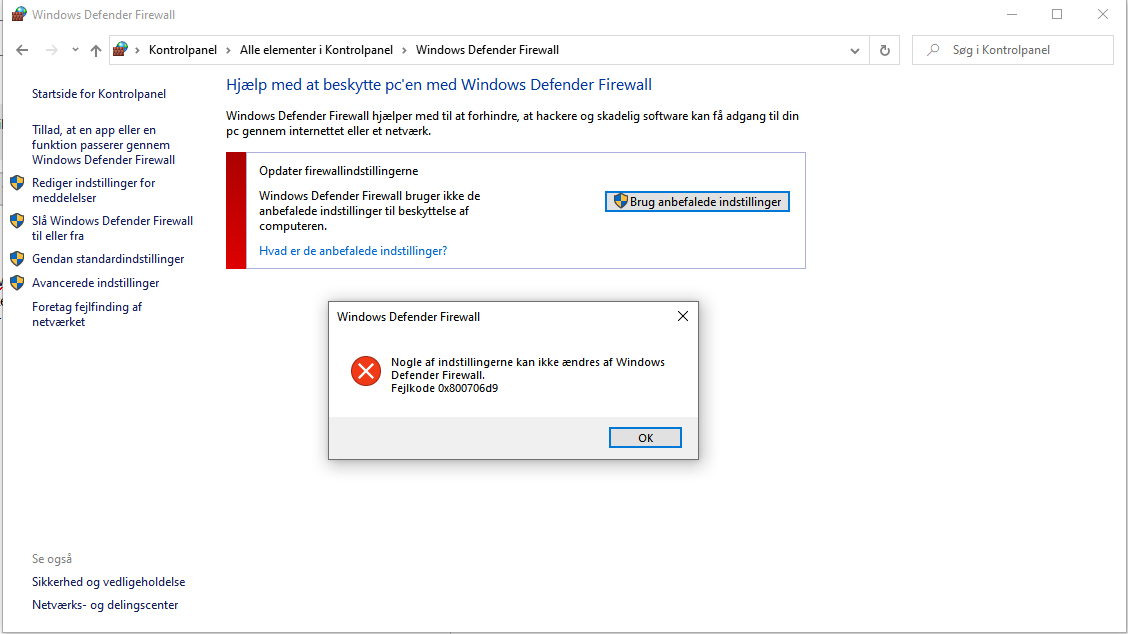Open Sikkerhed og vedligeholdelse link
This screenshot has height=634, width=1128.
109,581
